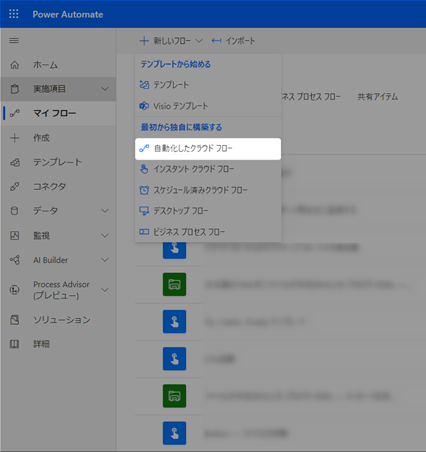Pick Visio テンプレート from the menu

208,106
